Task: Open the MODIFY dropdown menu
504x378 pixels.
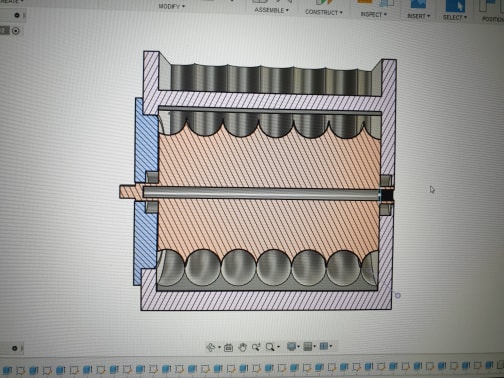Action: coord(171,6)
